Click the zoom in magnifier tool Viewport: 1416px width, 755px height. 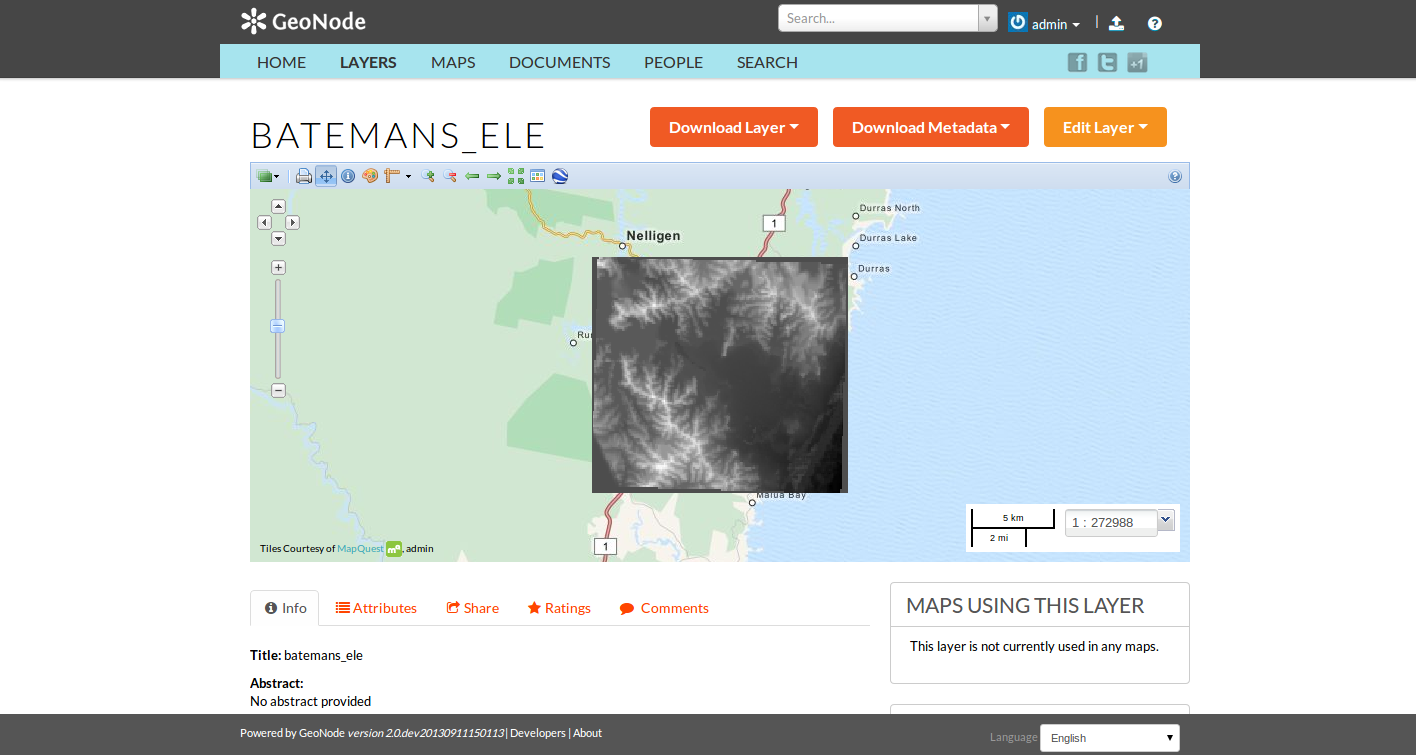coord(428,176)
